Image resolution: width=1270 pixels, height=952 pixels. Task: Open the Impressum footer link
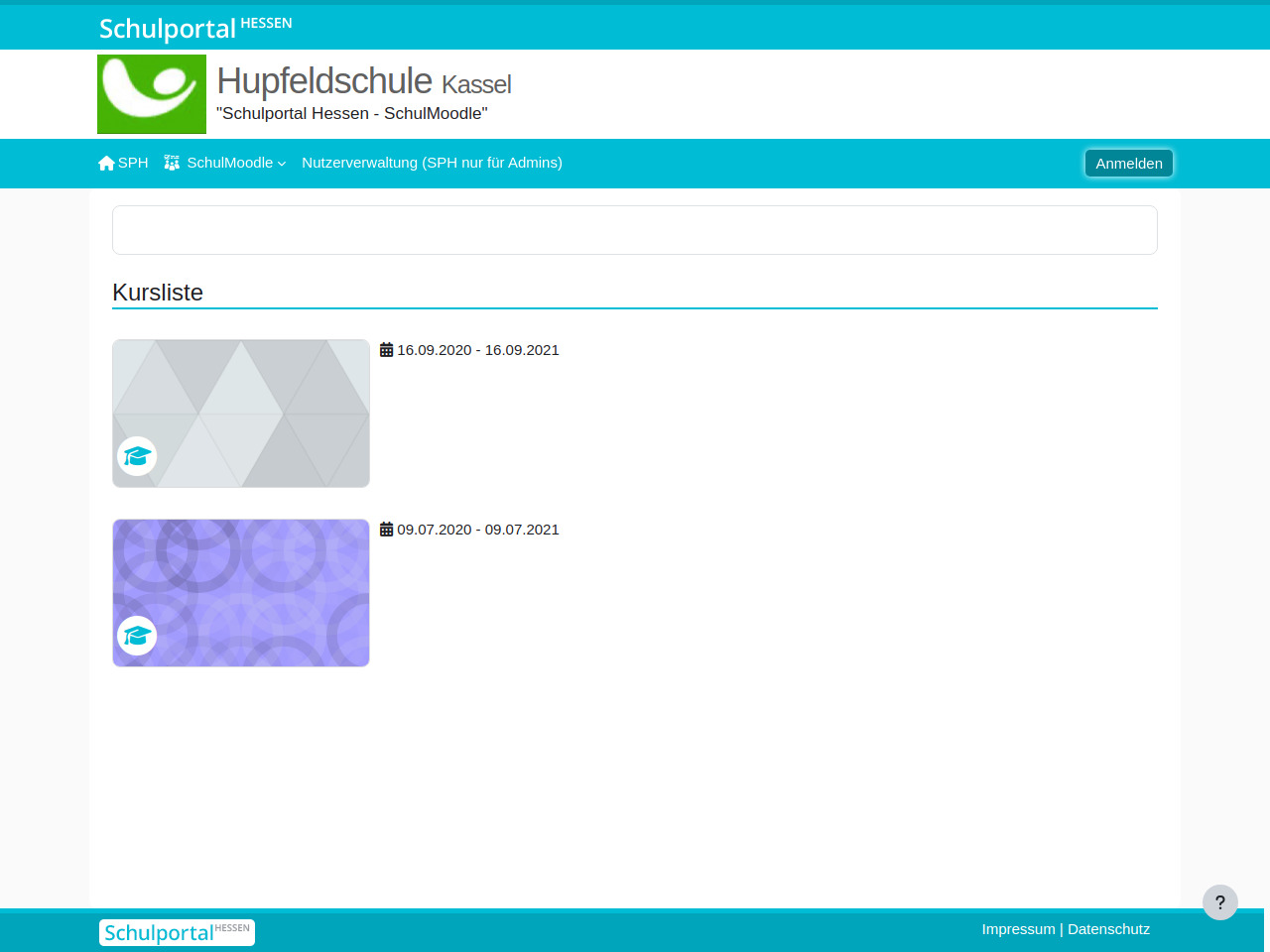click(x=1018, y=929)
